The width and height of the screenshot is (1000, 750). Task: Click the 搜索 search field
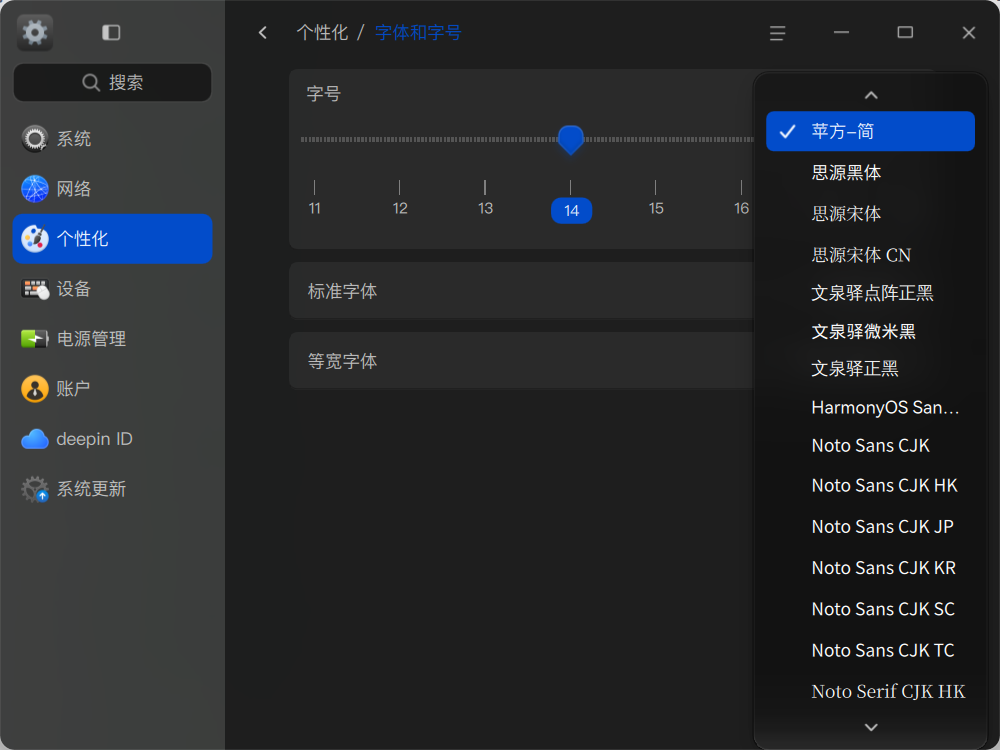click(x=112, y=82)
